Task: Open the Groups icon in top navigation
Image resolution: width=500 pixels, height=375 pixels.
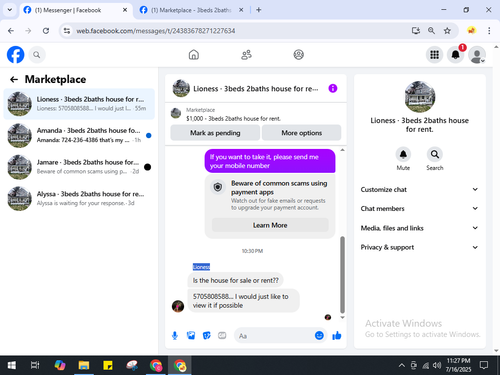Action: coord(299,55)
